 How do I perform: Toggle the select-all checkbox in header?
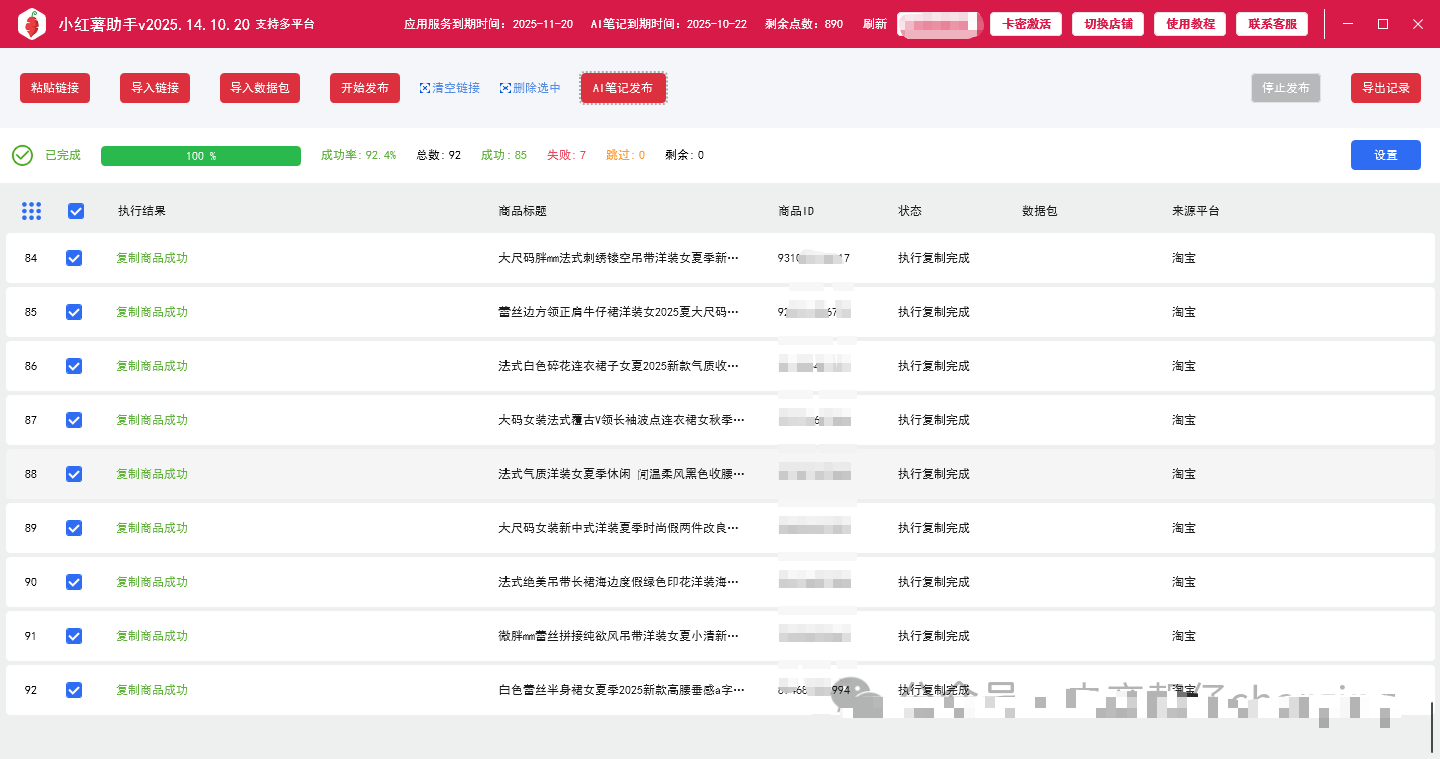click(x=76, y=211)
